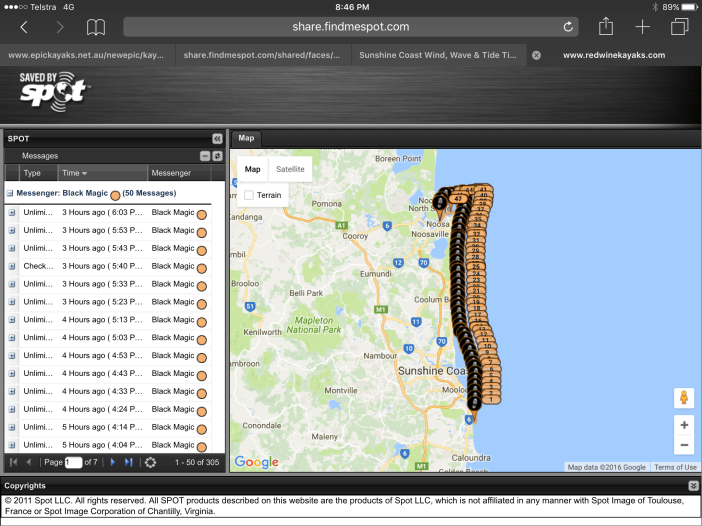This screenshot has height=526, width=702.
Task: Open the Terms of Use link
Action: click(675, 467)
